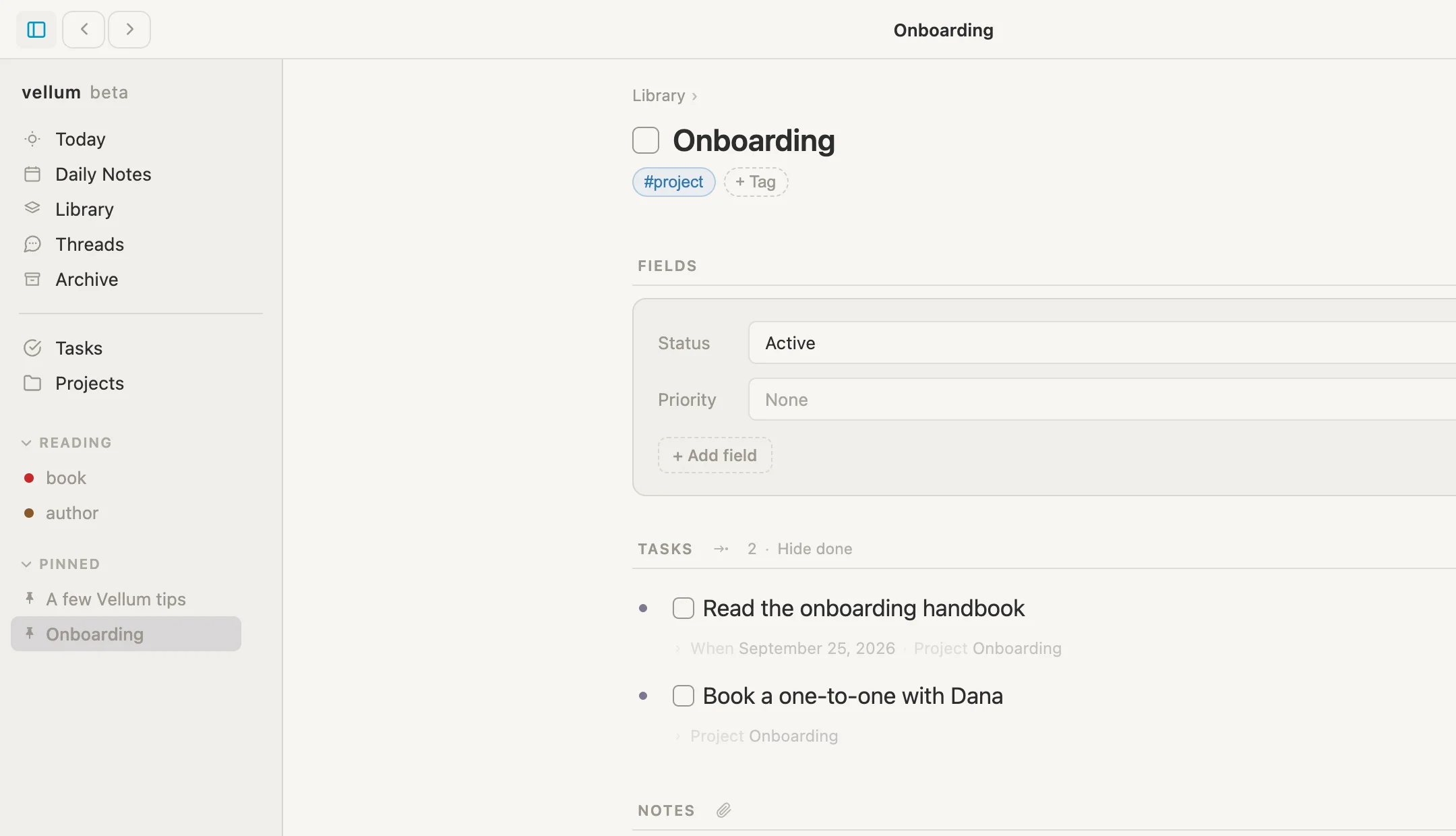Toggle the sidebar panel icon

coord(36,30)
